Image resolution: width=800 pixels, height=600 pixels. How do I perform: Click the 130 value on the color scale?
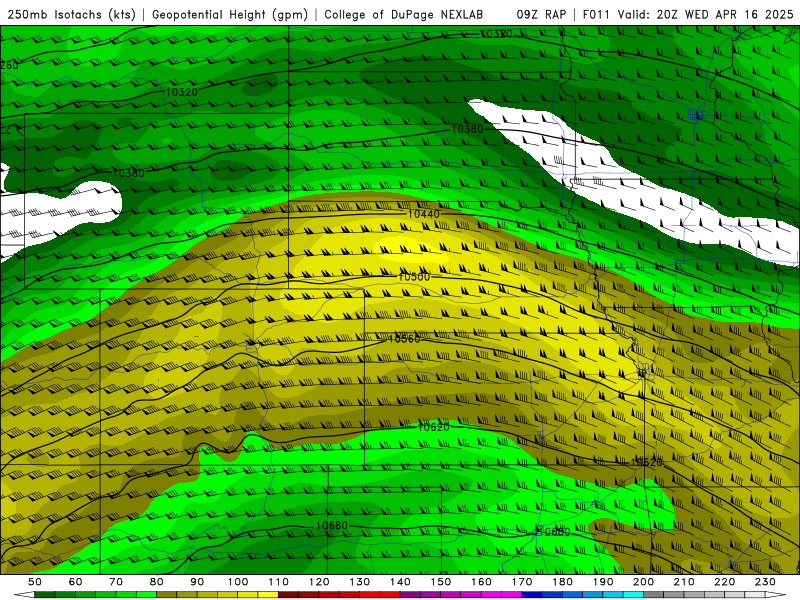pos(360,582)
